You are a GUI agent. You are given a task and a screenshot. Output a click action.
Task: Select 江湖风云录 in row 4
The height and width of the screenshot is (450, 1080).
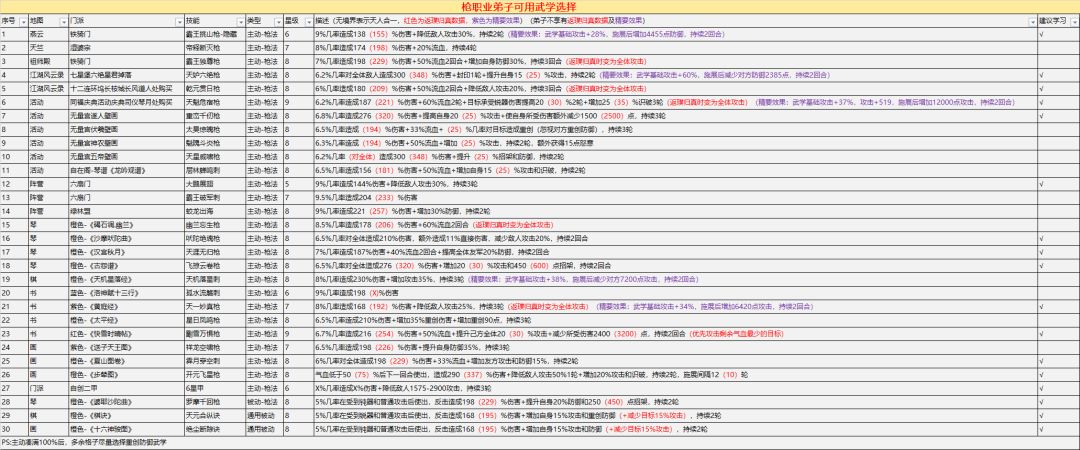[49, 74]
